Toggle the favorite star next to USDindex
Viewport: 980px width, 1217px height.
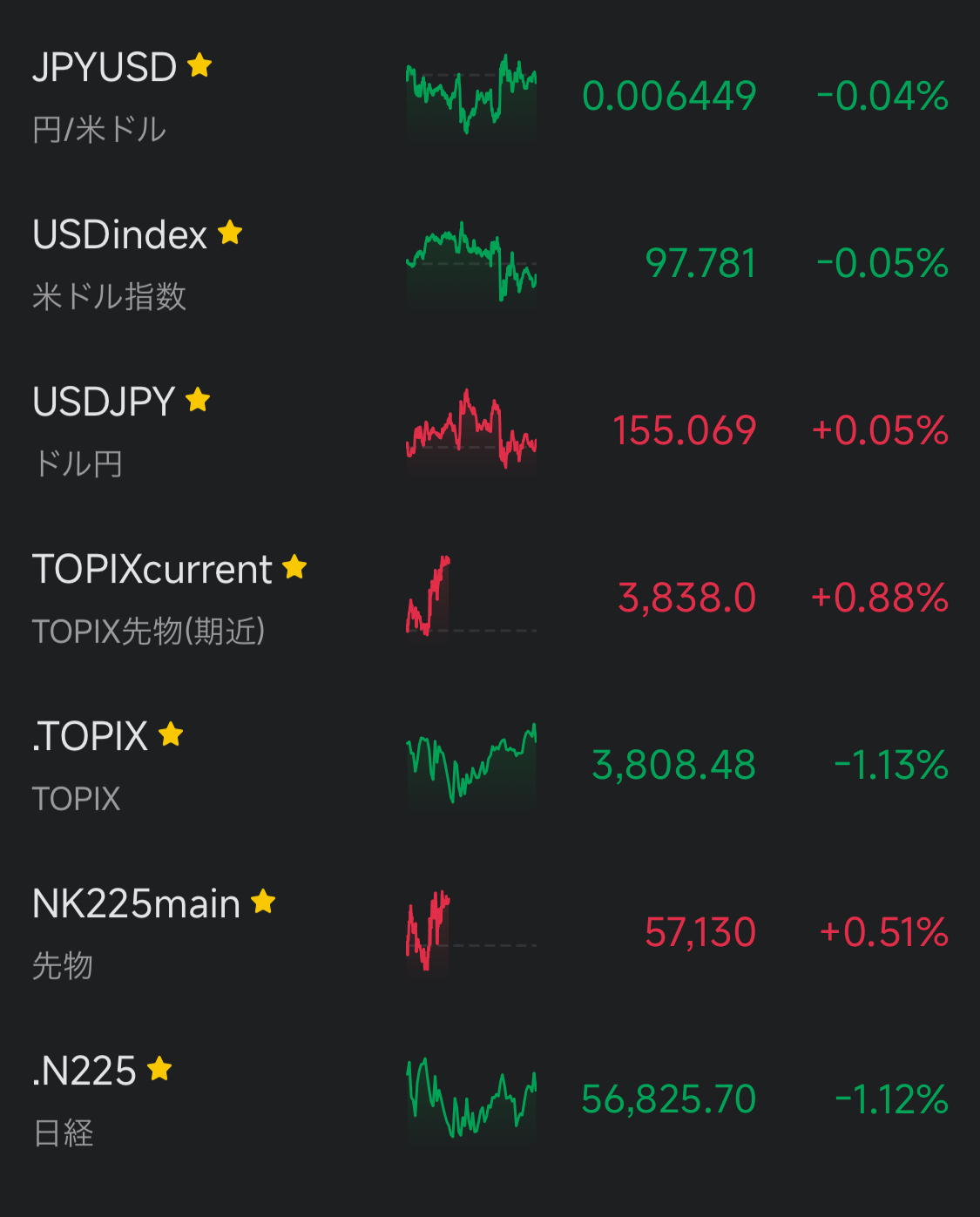230,233
